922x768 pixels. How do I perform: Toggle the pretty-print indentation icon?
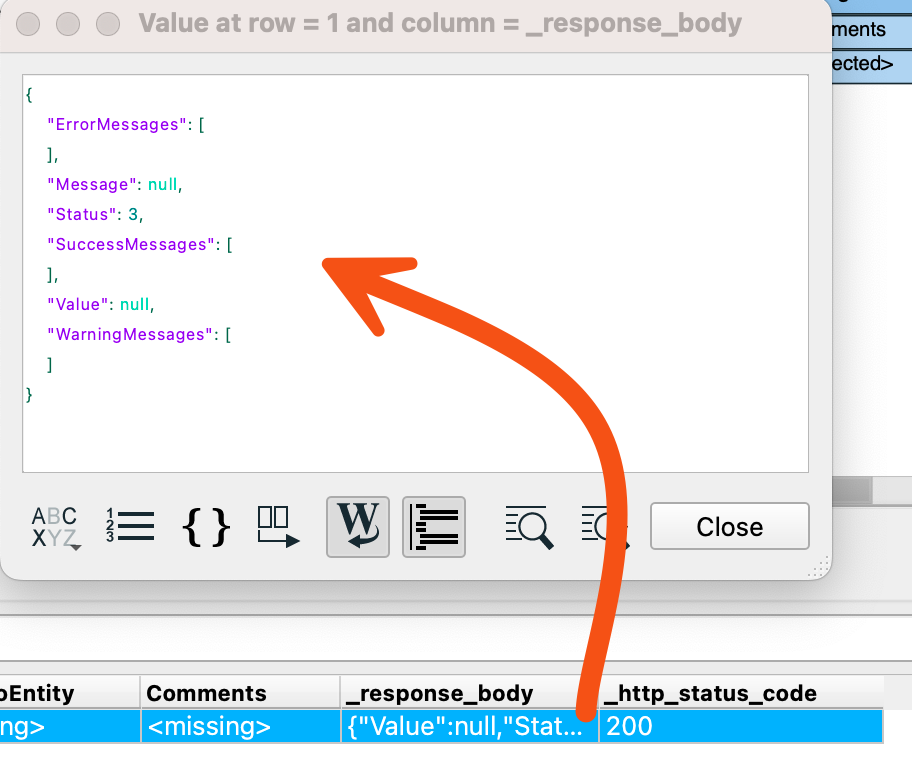pos(433,527)
